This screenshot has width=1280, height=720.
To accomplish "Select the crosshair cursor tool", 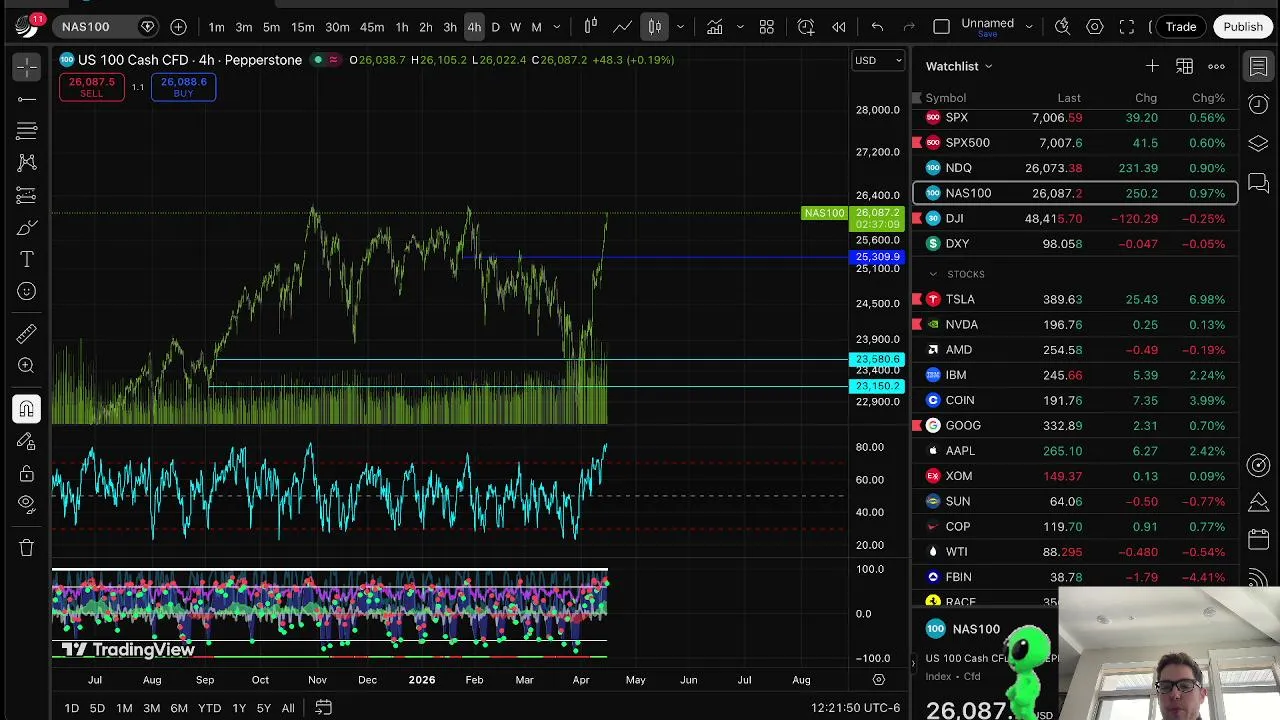I will [27, 67].
